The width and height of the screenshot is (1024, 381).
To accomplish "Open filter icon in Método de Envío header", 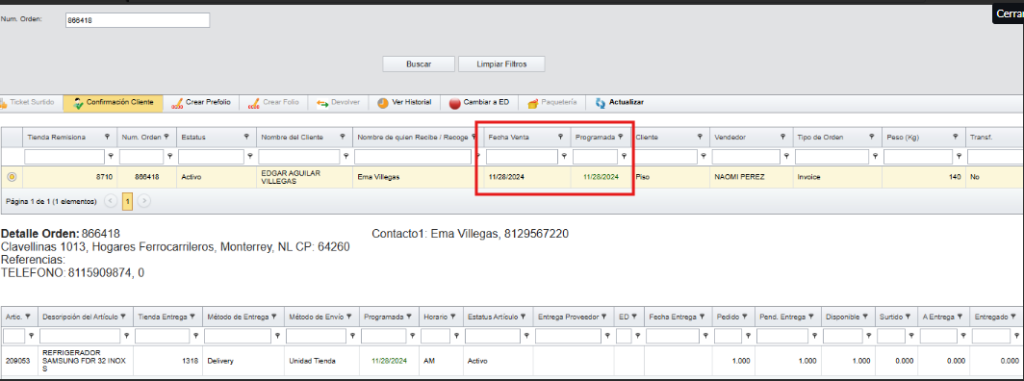I will [350, 316].
